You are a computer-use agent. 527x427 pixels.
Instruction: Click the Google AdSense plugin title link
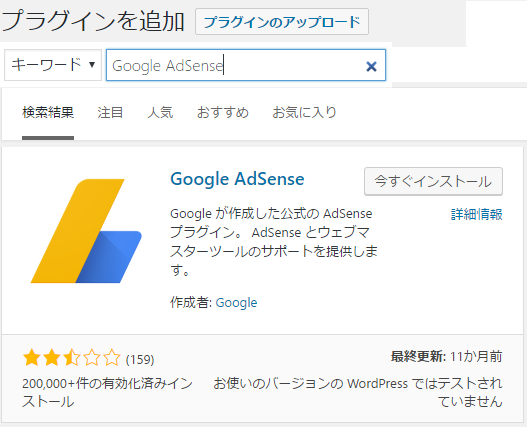(237, 179)
